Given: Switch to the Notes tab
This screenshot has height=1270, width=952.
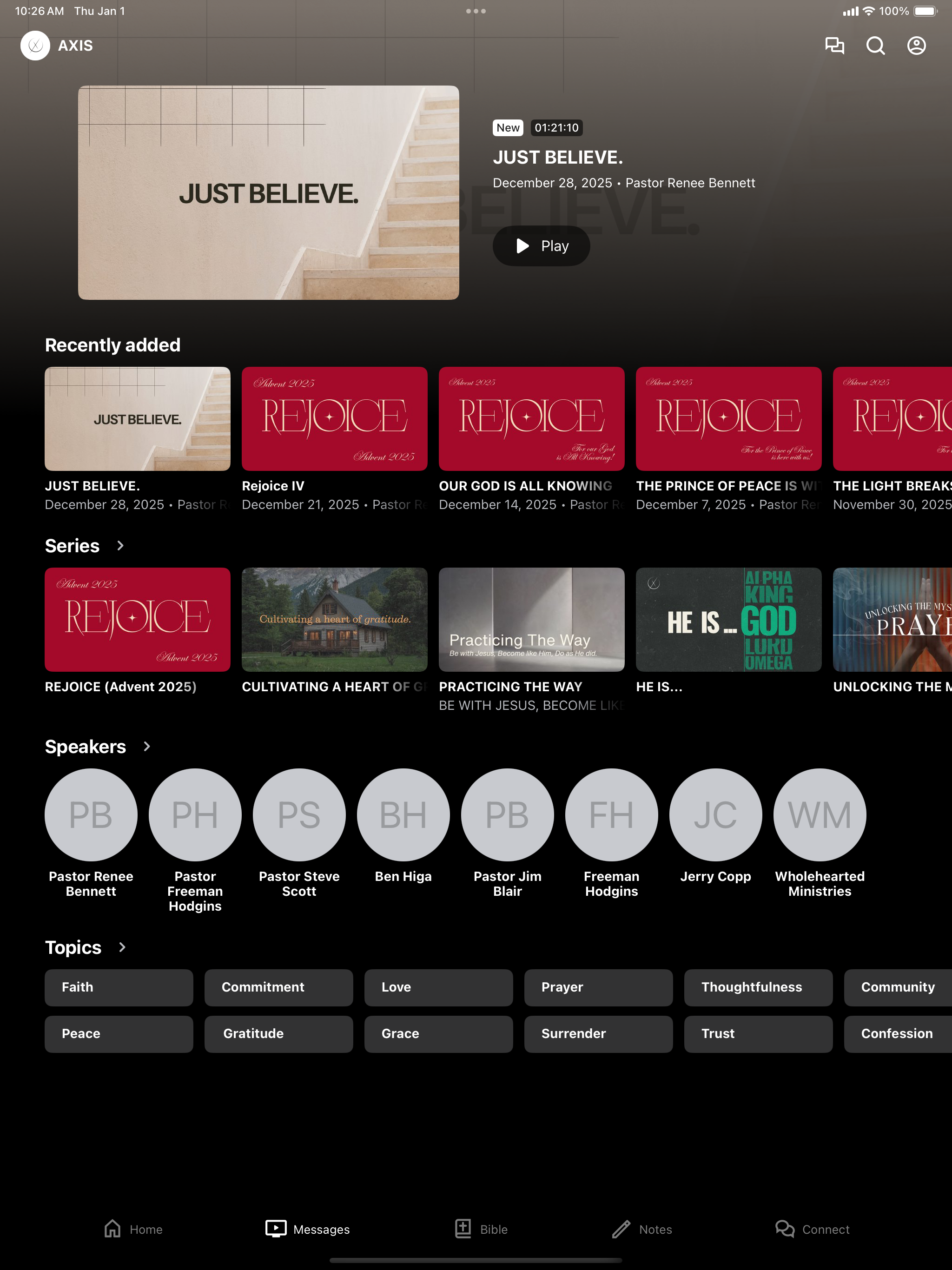Looking at the screenshot, I should [642, 1229].
